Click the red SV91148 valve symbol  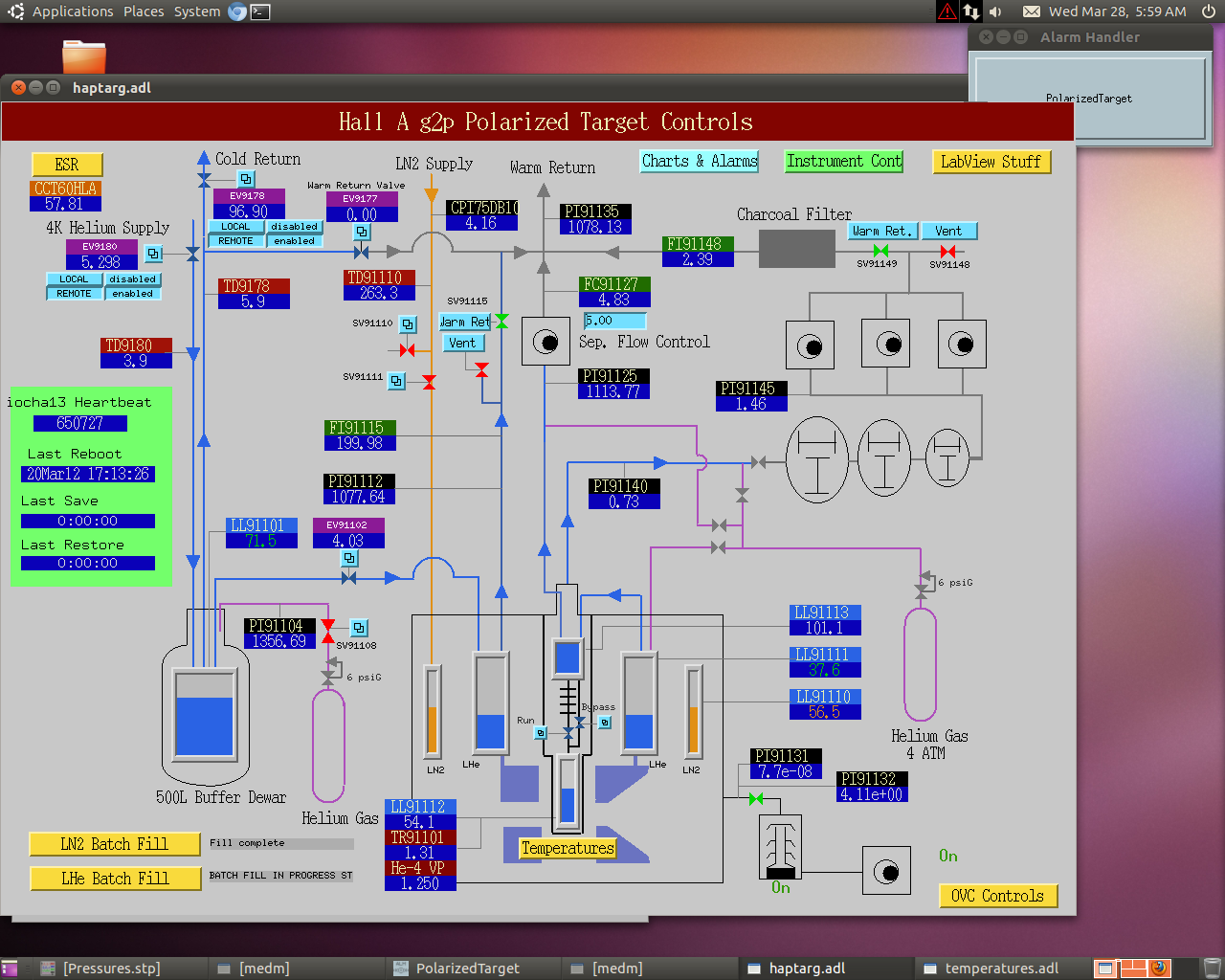pos(947,252)
